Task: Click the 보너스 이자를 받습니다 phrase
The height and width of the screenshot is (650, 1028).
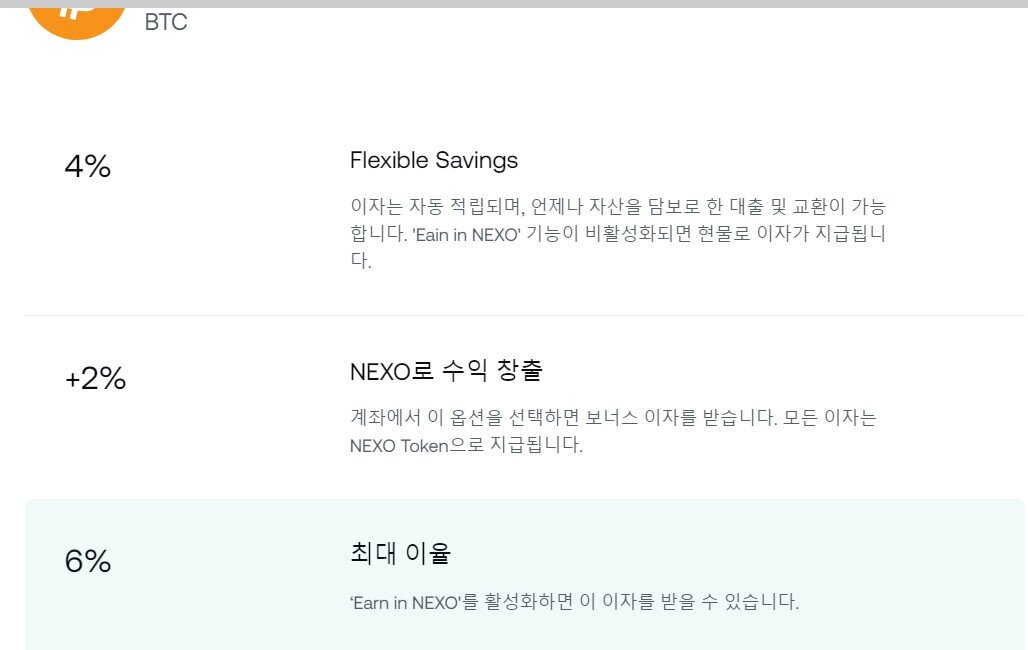Action: [681, 418]
